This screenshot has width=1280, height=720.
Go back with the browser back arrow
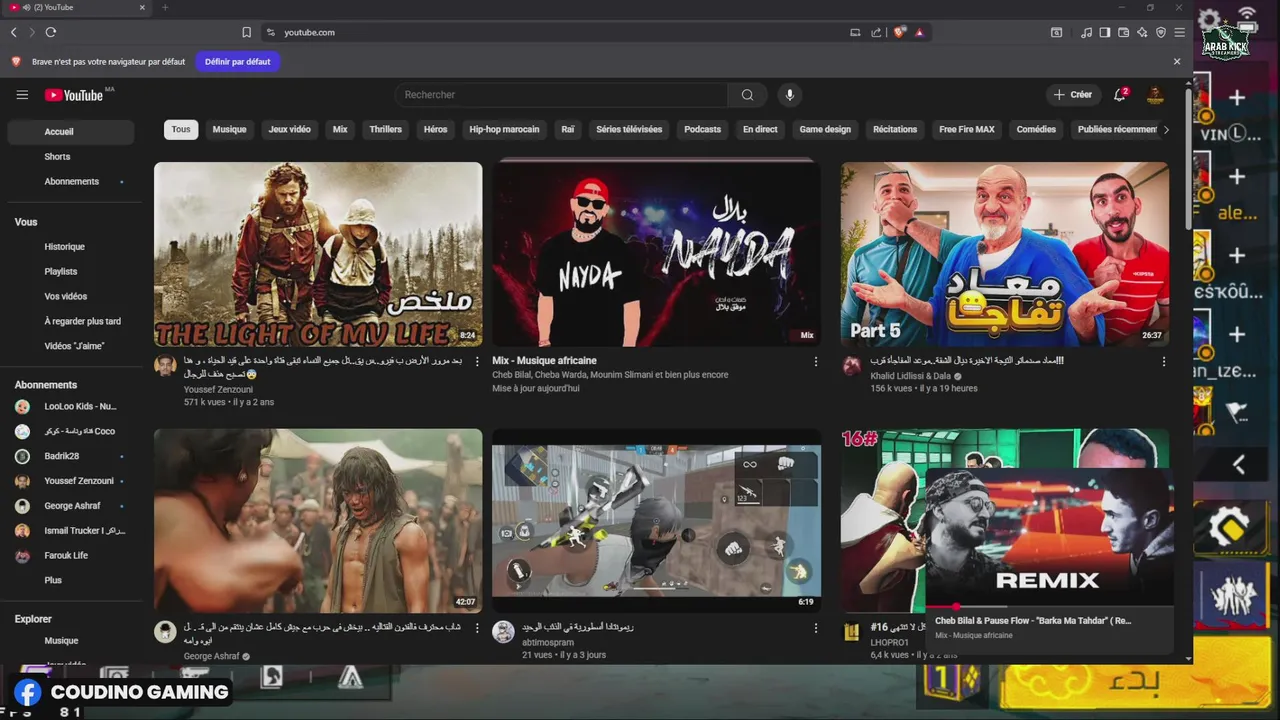coord(14,32)
